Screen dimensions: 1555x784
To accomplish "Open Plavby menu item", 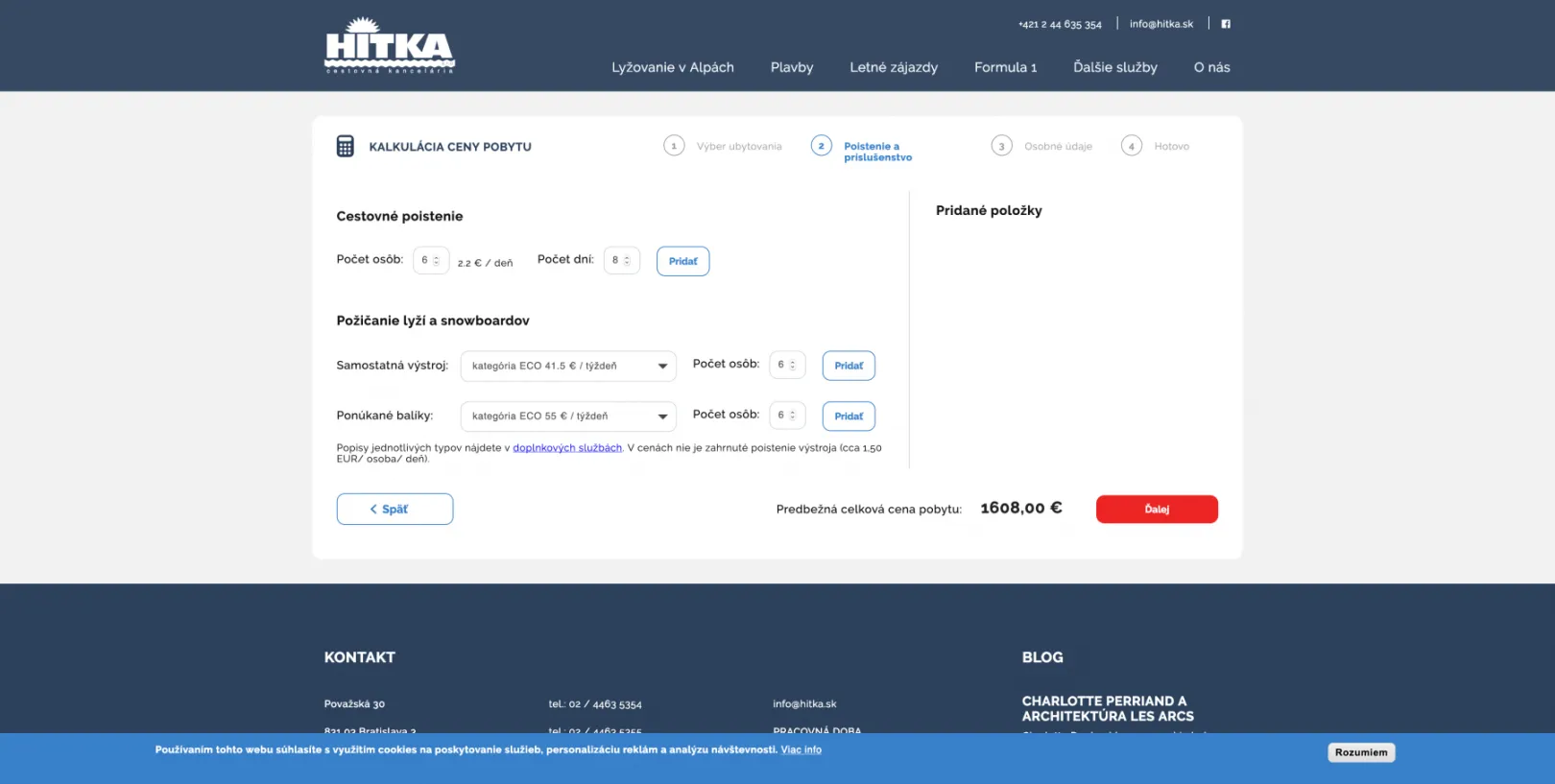I will [792, 67].
